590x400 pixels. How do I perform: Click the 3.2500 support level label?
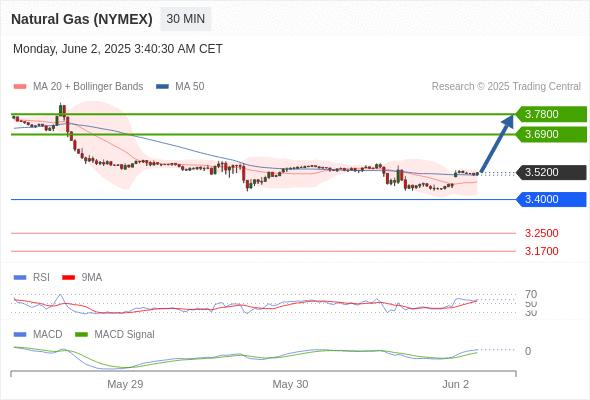[541, 233]
